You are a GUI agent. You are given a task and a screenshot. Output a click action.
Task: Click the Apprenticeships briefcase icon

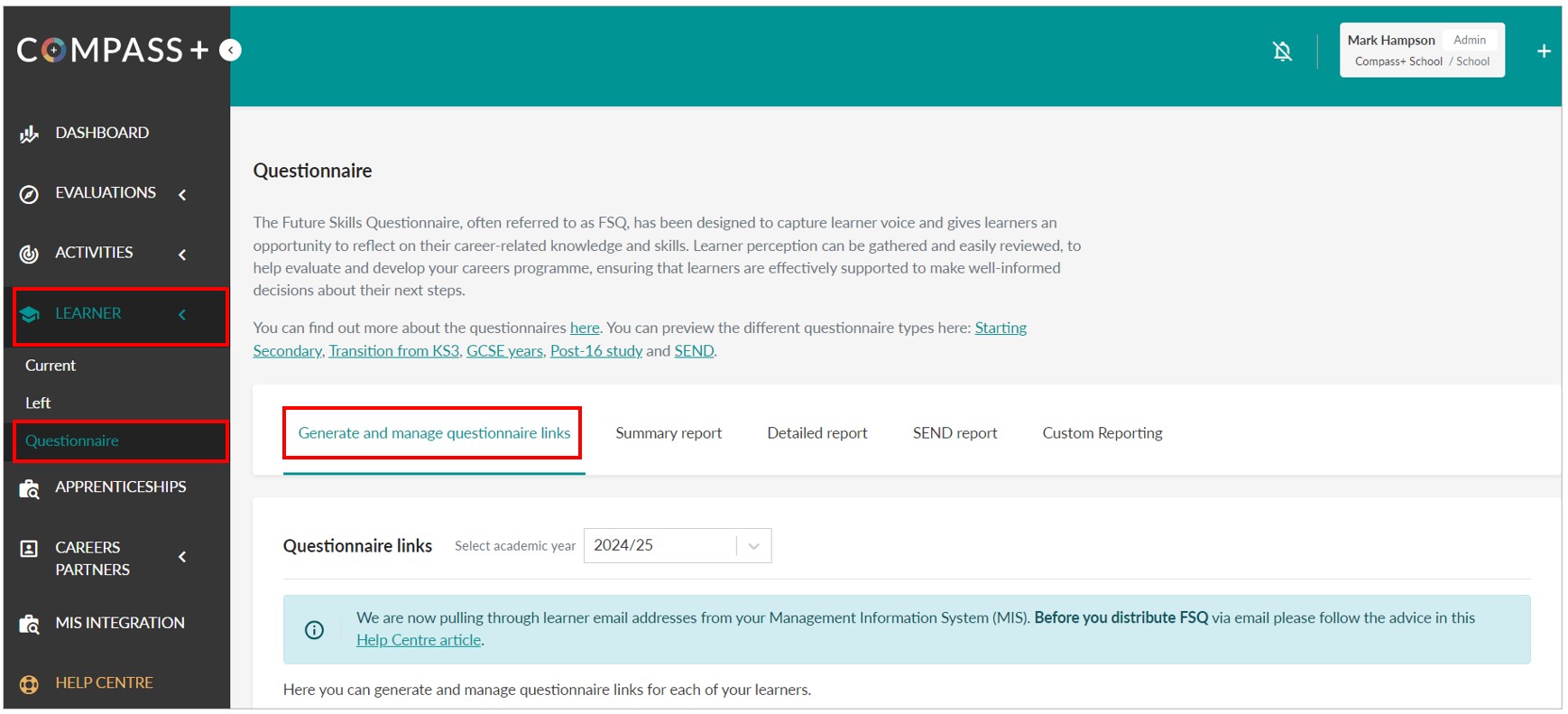click(x=29, y=488)
